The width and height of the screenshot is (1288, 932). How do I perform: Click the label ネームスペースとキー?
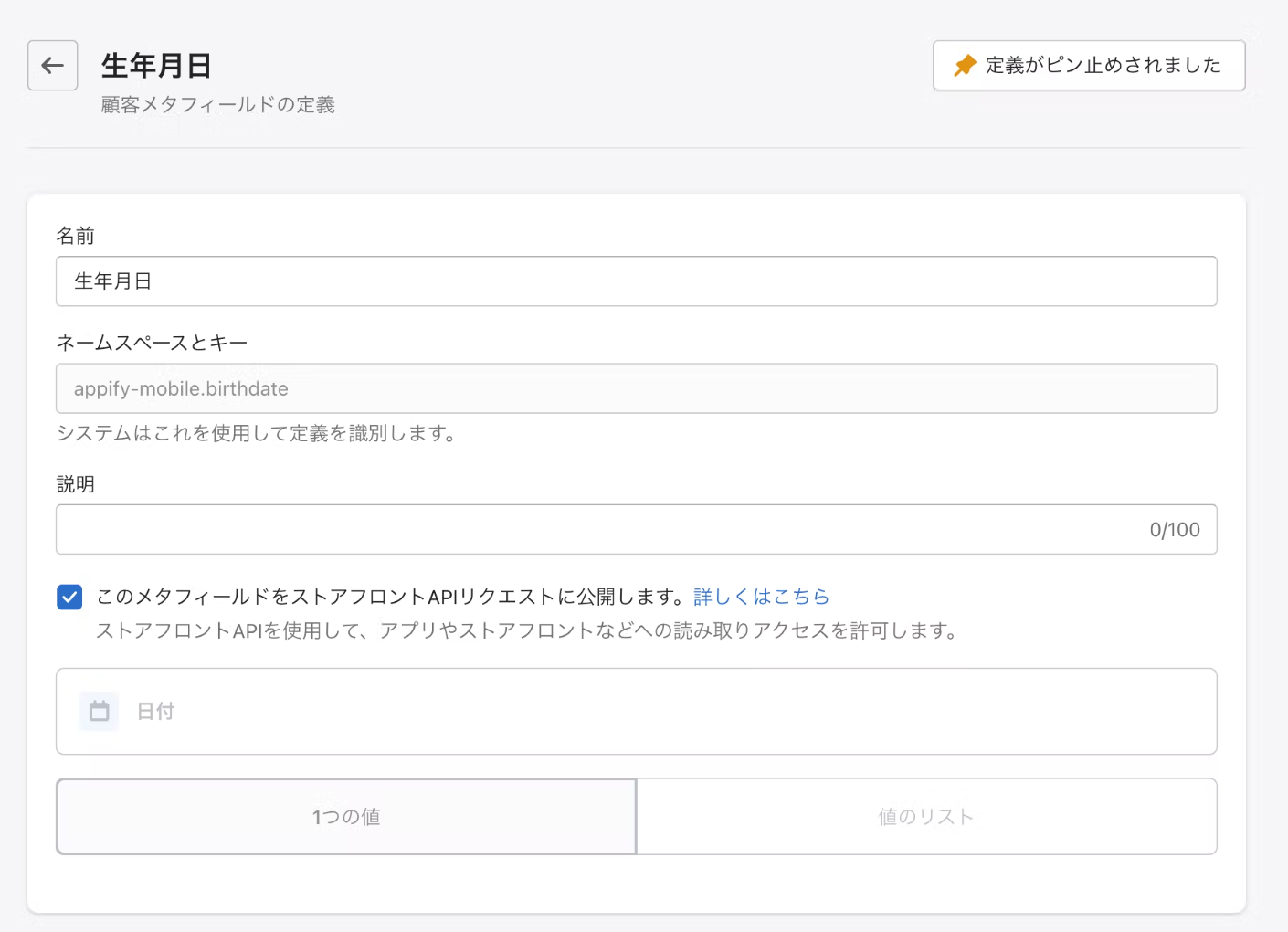[x=152, y=343]
